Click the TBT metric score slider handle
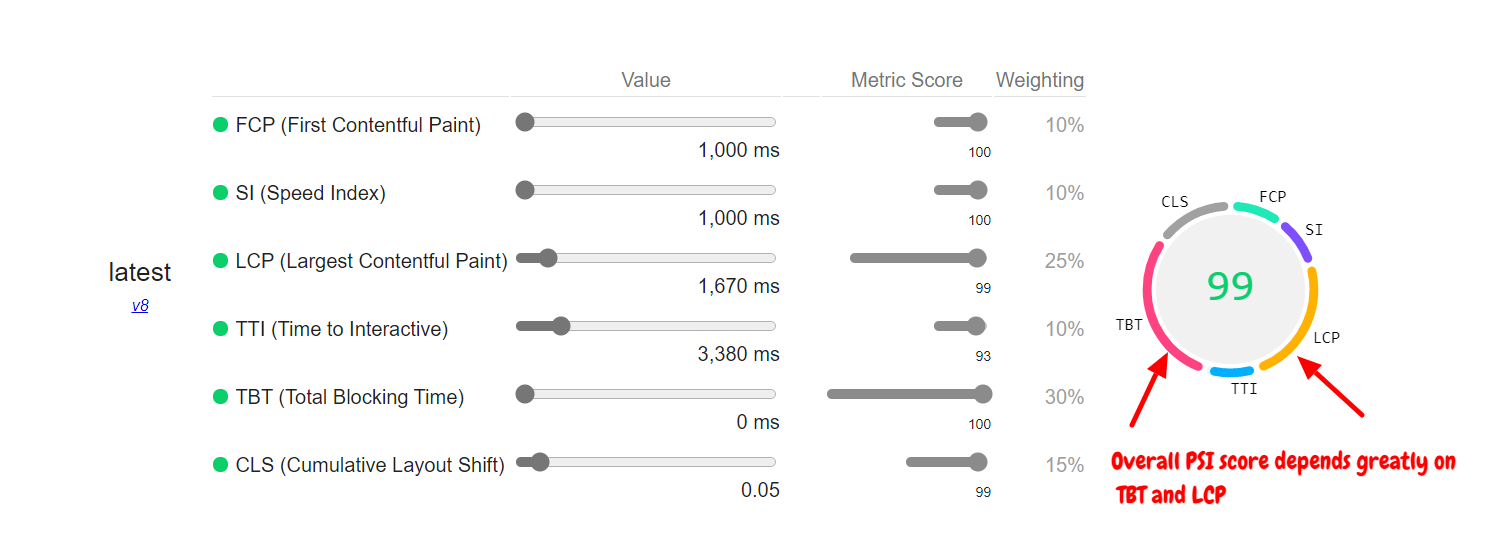Viewport: 1487px width, 546px height. 983,394
